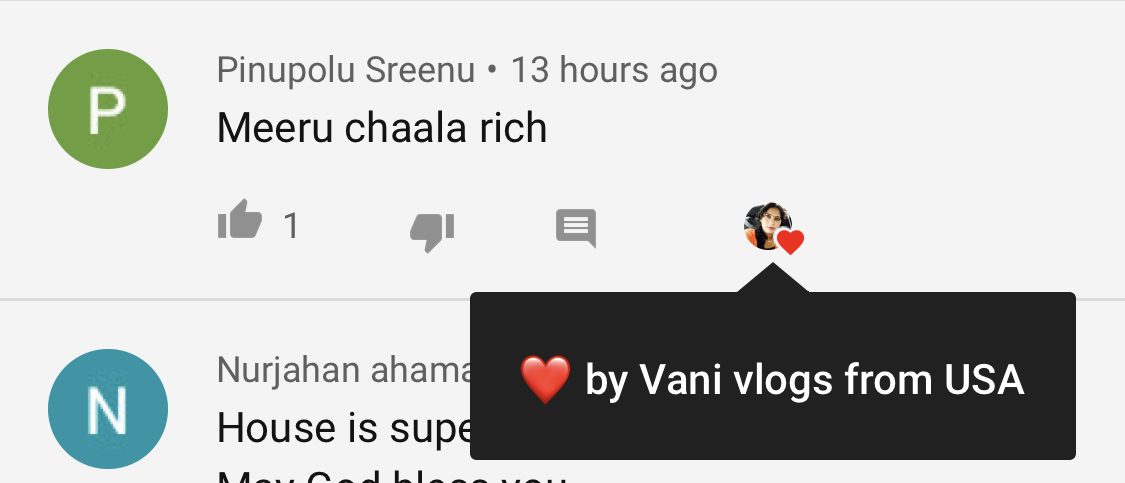Click the partially visible "May God bless you" line
Image resolution: width=1125 pixels, height=483 pixels.
[391, 477]
